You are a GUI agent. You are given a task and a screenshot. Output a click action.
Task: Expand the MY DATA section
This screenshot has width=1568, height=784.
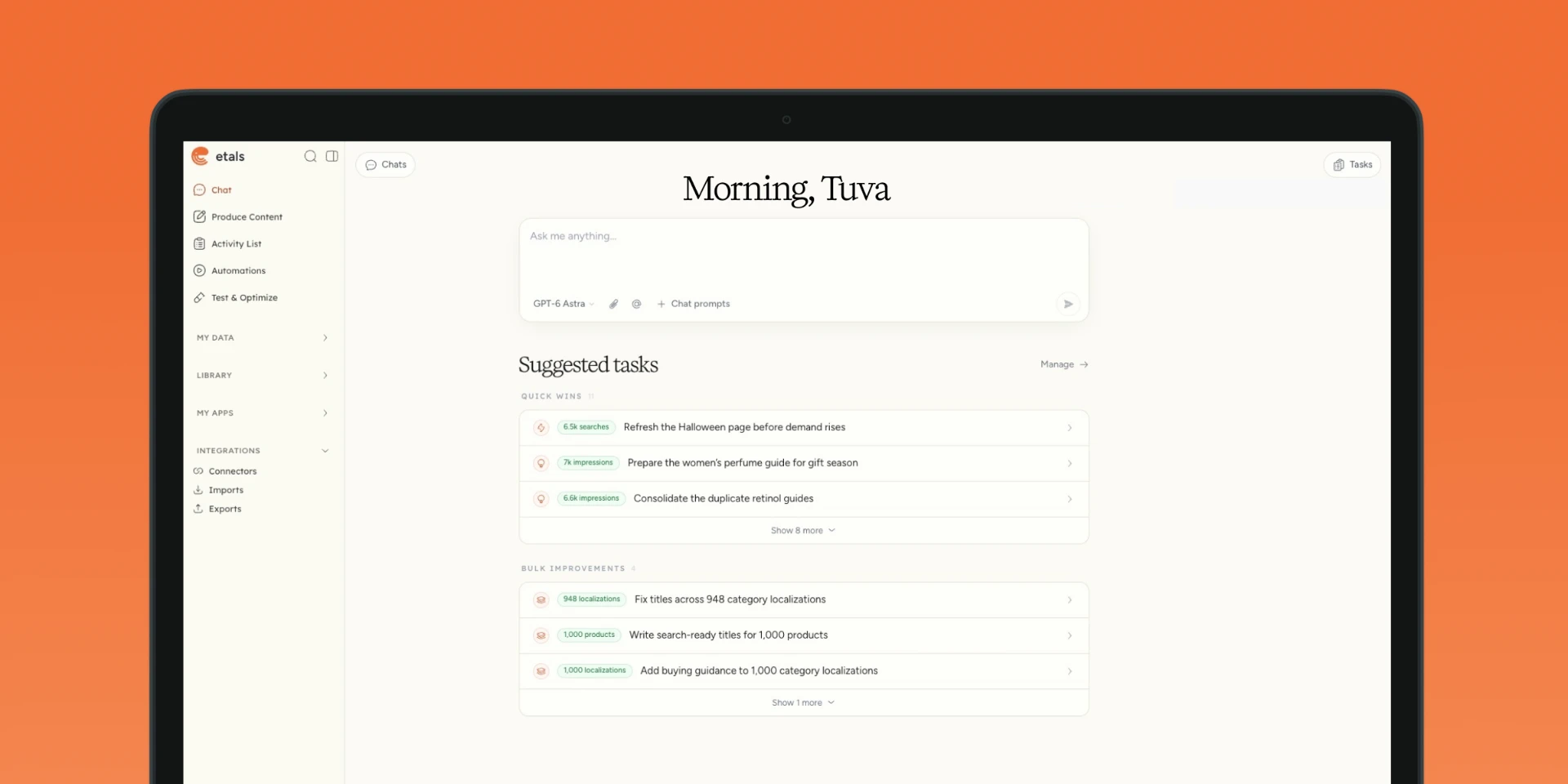[x=262, y=337]
